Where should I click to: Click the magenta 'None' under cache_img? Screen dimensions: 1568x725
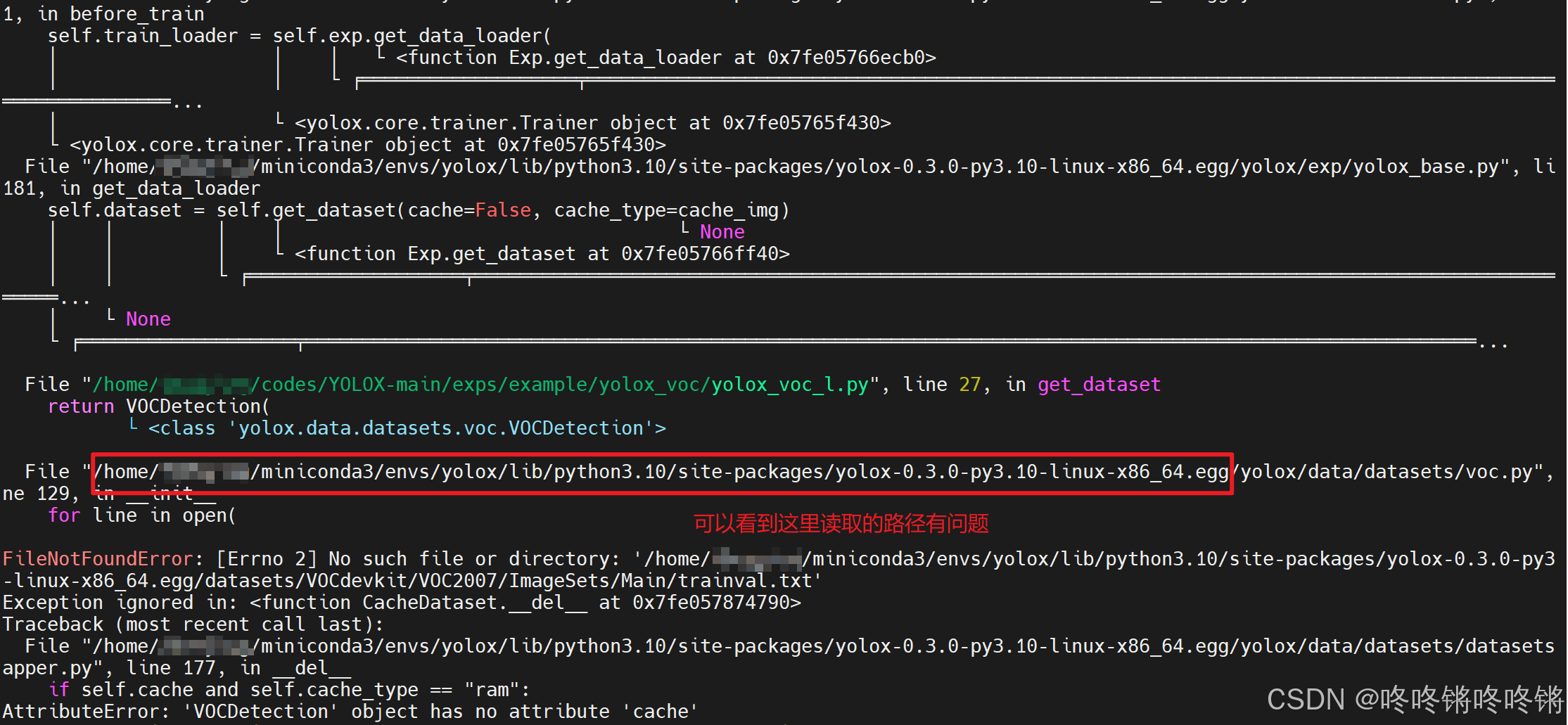(x=722, y=232)
